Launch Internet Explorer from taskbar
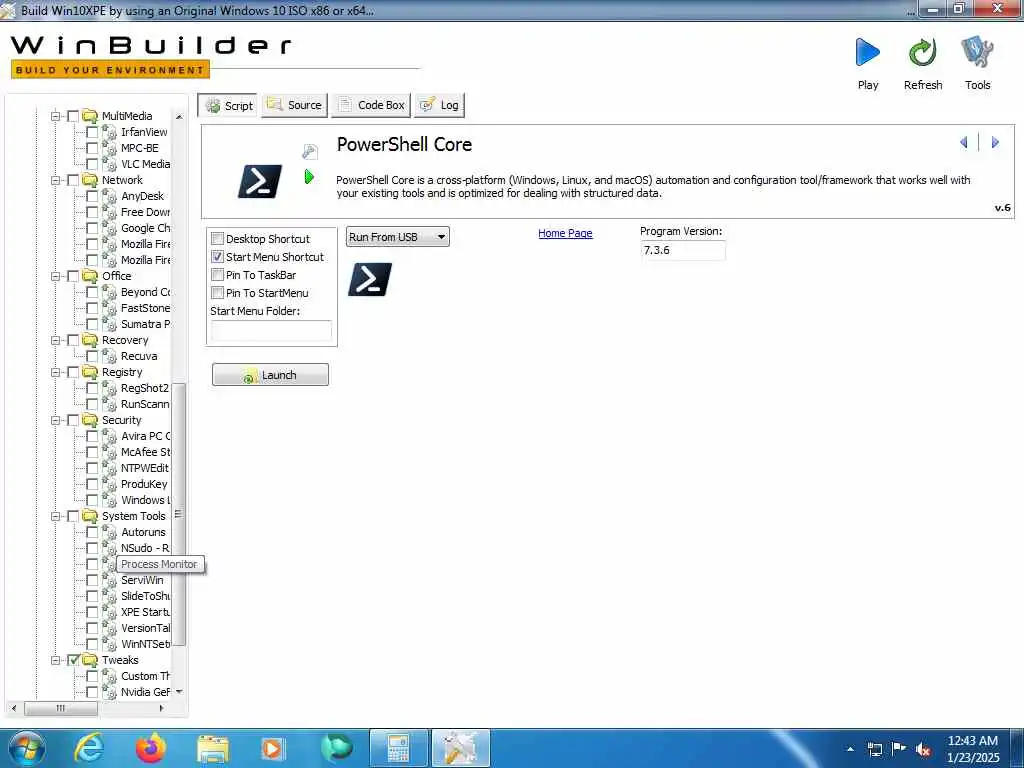1024x768 pixels. pos(89,748)
